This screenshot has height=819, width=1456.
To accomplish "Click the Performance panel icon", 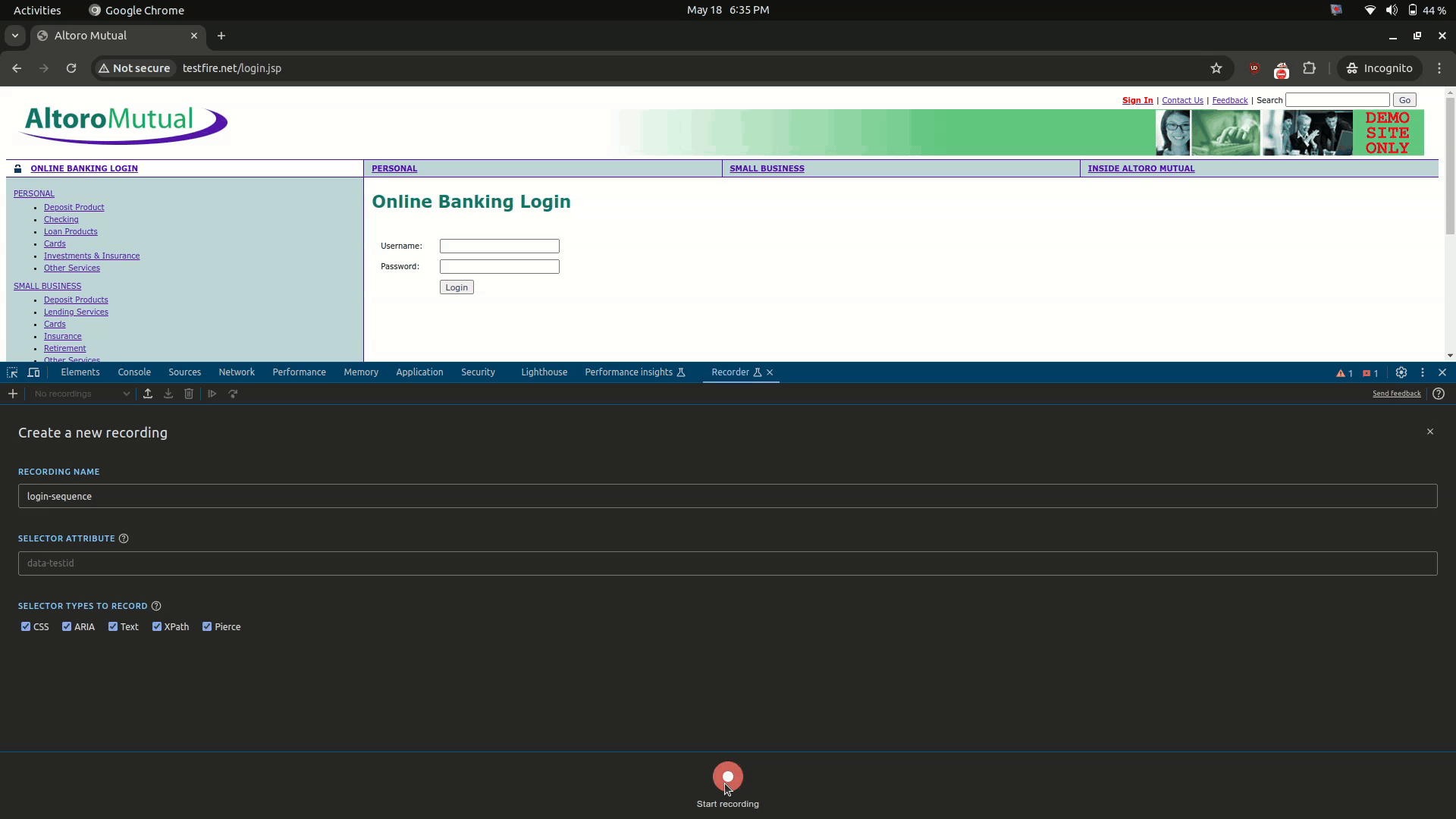I will (298, 372).
